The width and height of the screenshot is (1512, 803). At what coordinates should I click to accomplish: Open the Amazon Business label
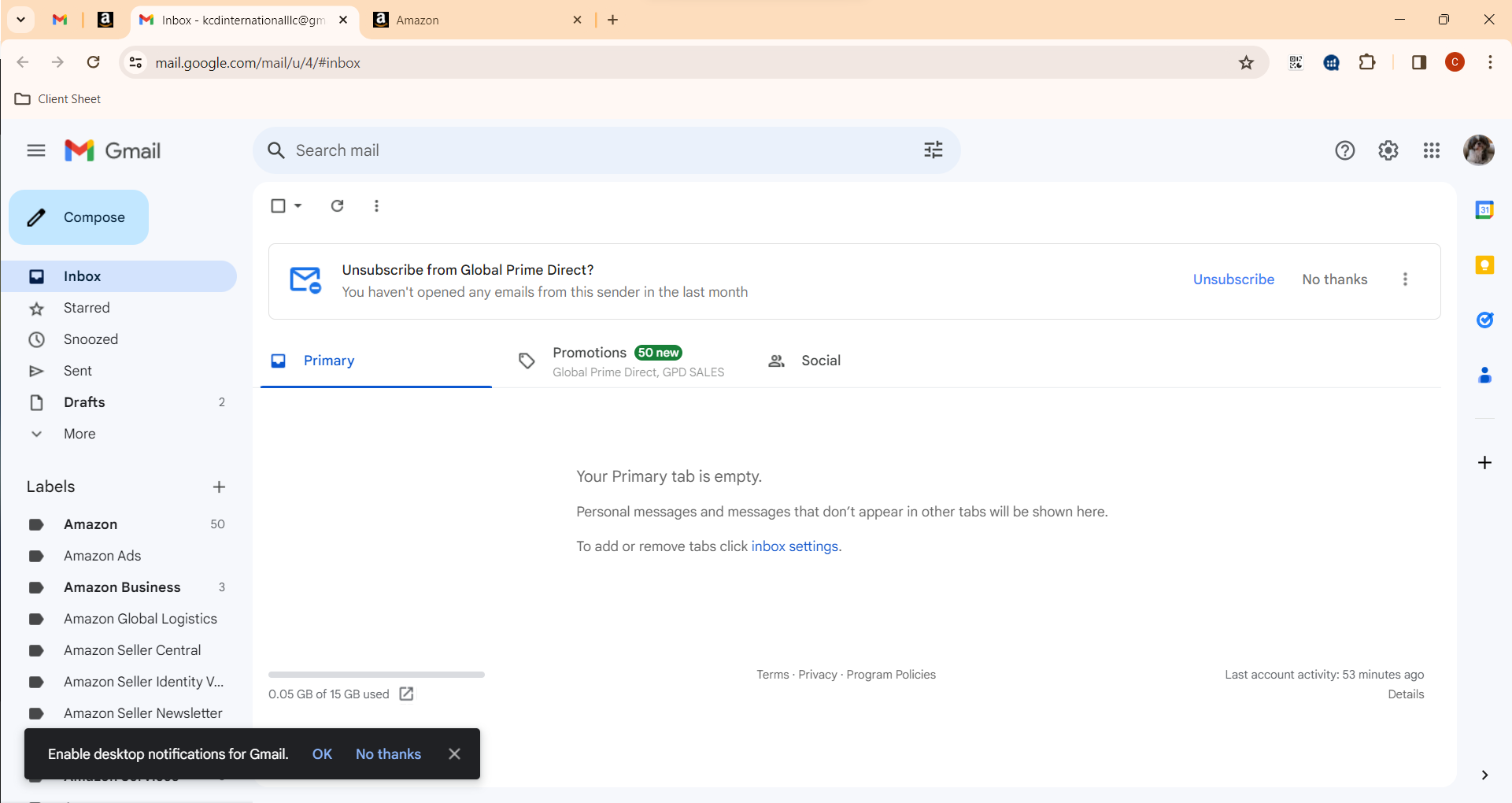tap(118, 587)
